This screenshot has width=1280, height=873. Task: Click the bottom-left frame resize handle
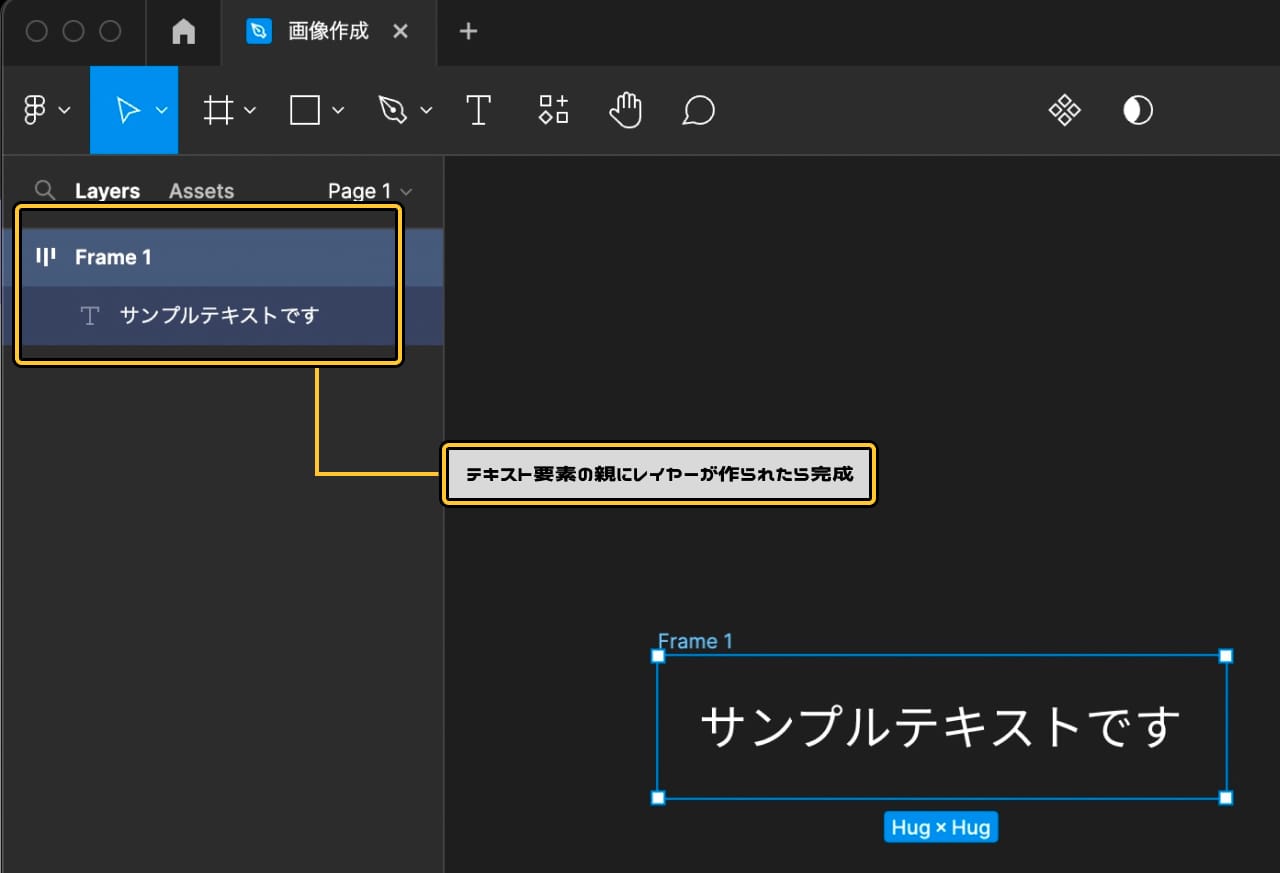point(658,798)
